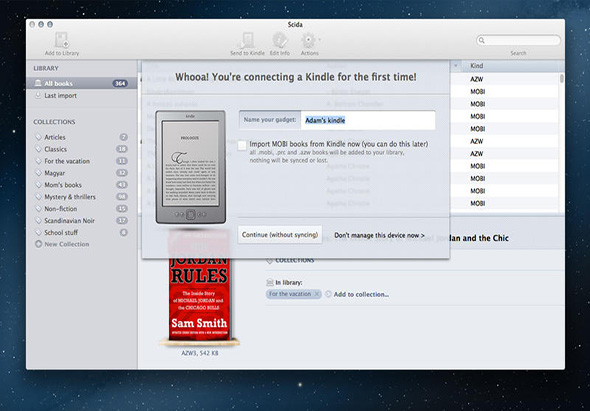Open the School stuff collection
This screenshot has width=590, height=411.
pos(82,233)
